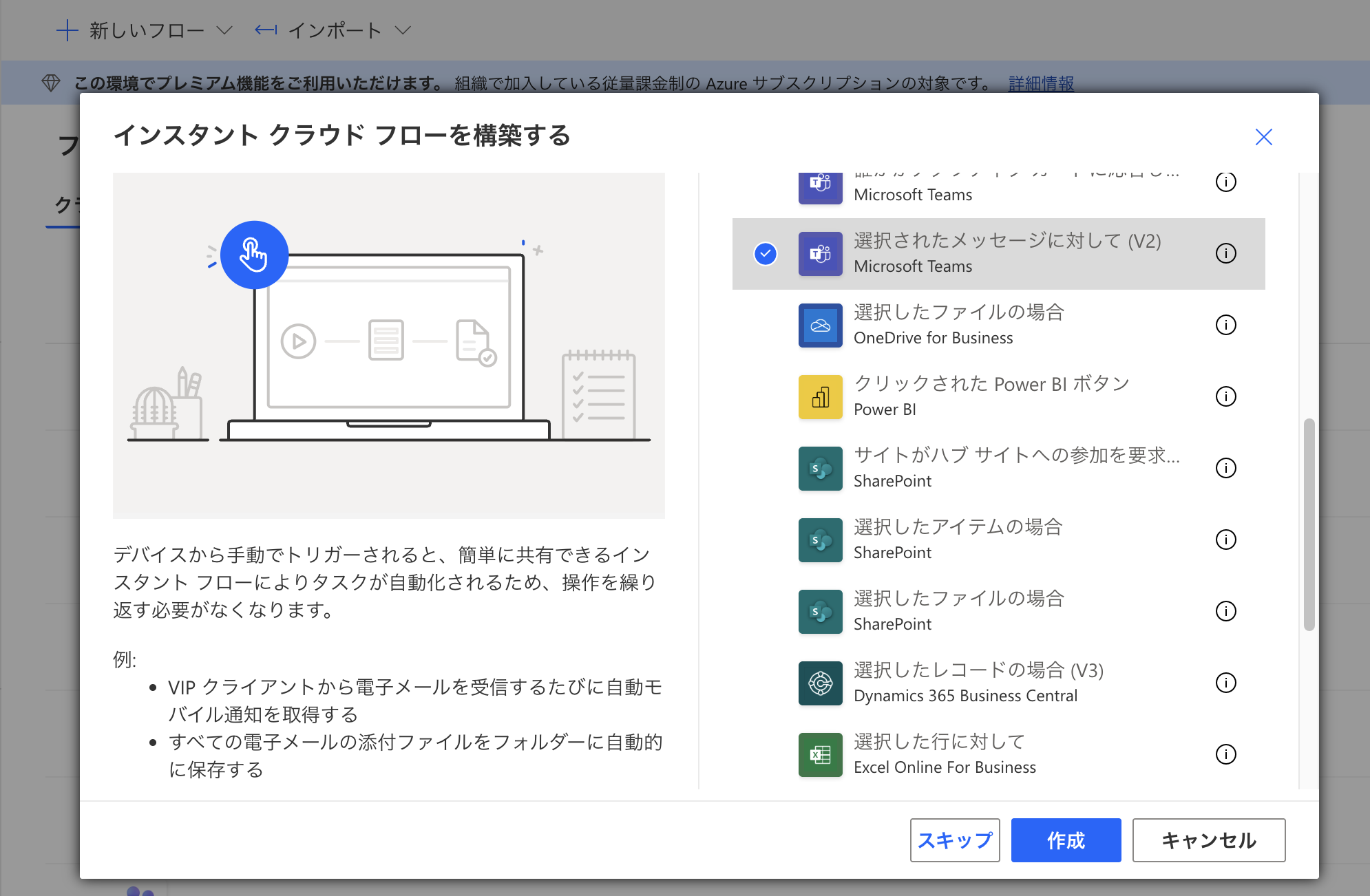1370x896 pixels.
Task: Select SharePoint trigger 選択したファイルの場合
Action: pyautogui.click(x=998, y=612)
